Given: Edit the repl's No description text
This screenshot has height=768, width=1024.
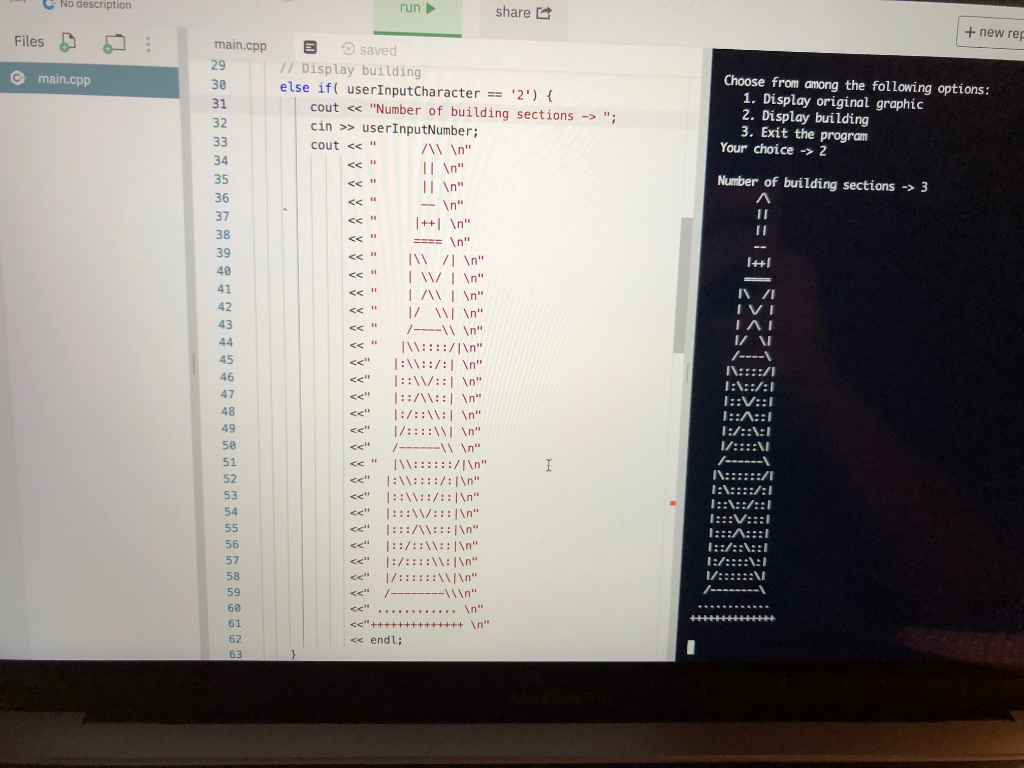Looking at the screenshot, I should pos(89,4).
